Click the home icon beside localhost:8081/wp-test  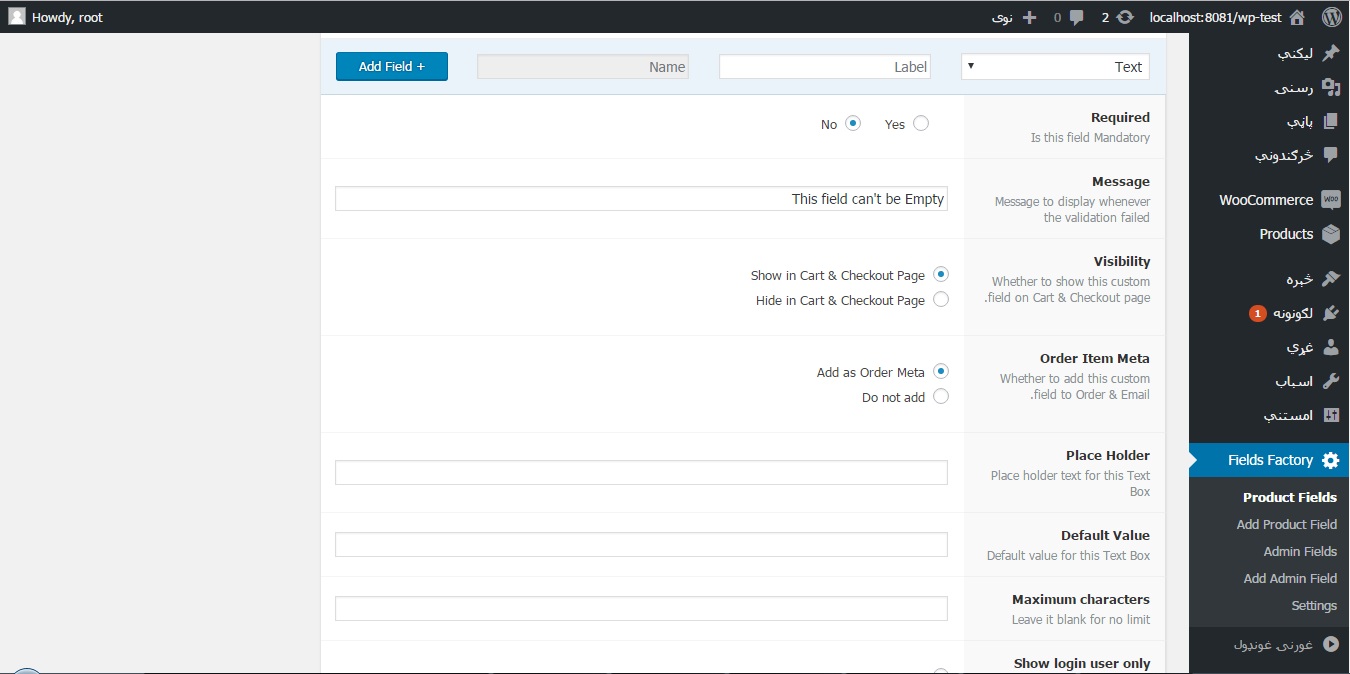click(x=1297, y=17)
